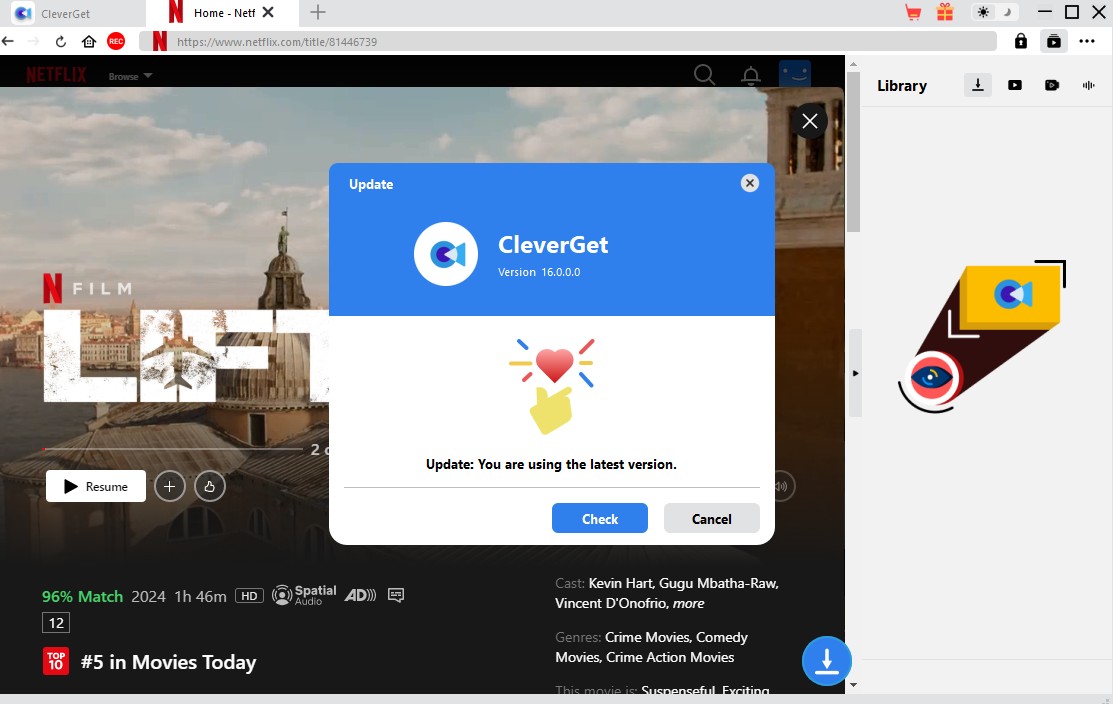Viewport: 1113px width, 704px height.
Task: Click the Resume play button
Action: [x=96, y=486]
